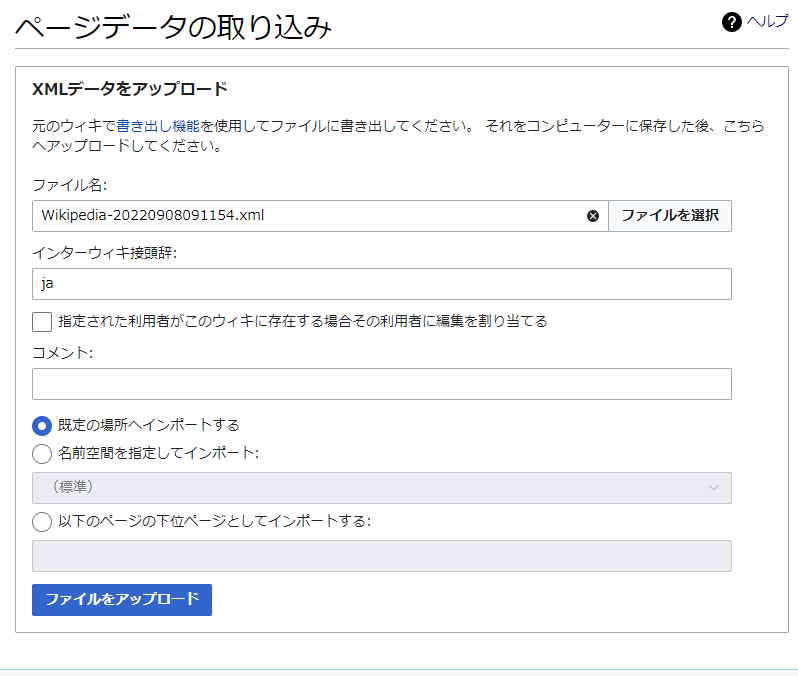
Task: Click into the コメント text box
Action: click(381, 384)
